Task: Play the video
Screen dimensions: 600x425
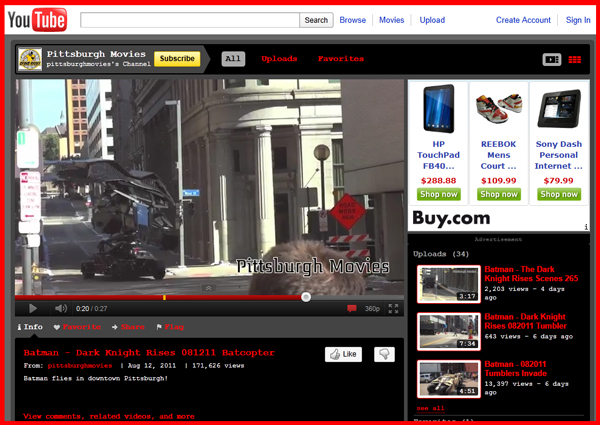Action: [33, 308]
